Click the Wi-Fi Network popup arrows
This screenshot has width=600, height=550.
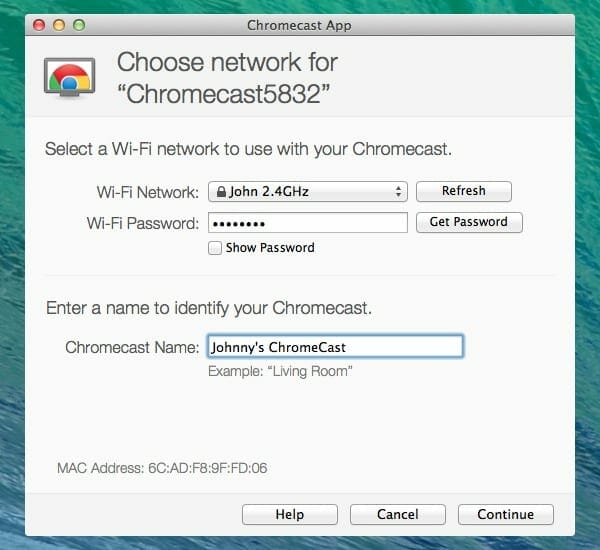(398, 191)
